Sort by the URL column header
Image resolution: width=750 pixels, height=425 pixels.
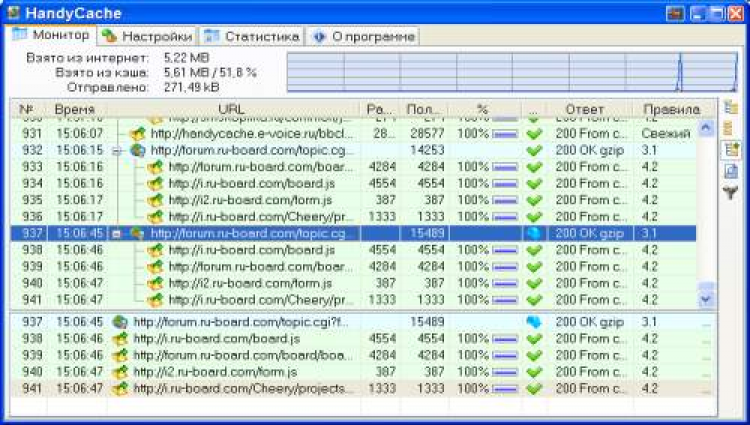point(233,109)
